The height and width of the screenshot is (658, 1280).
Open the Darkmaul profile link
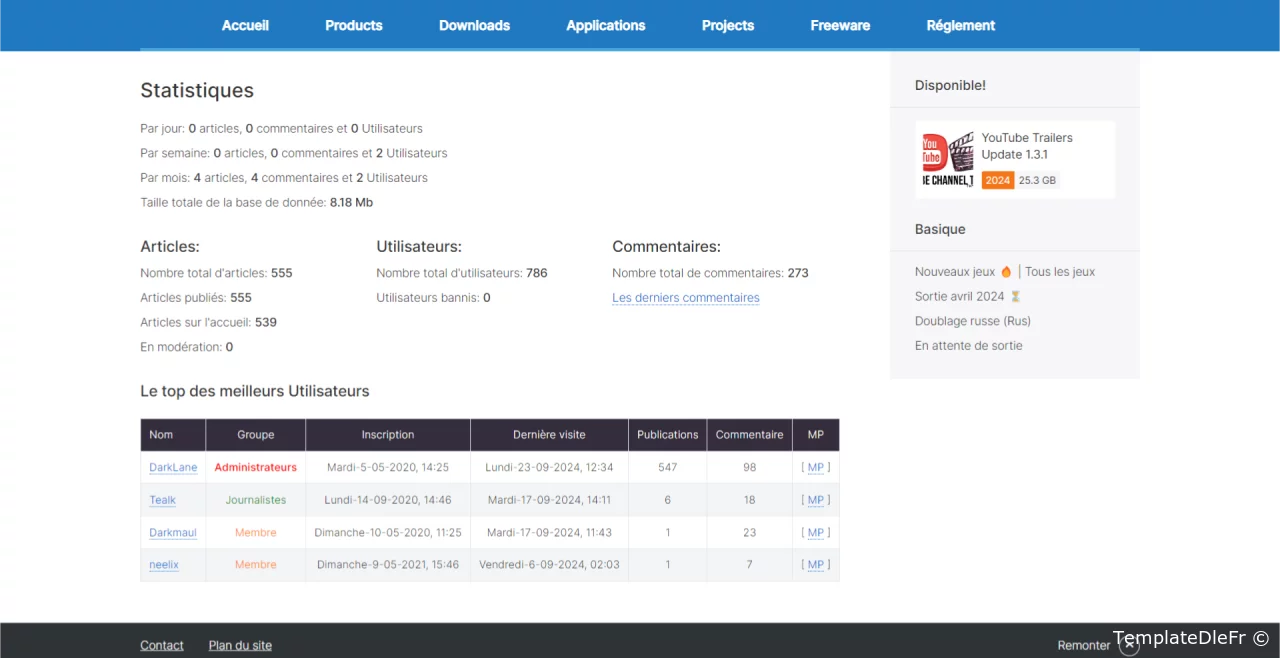point(173,533)
